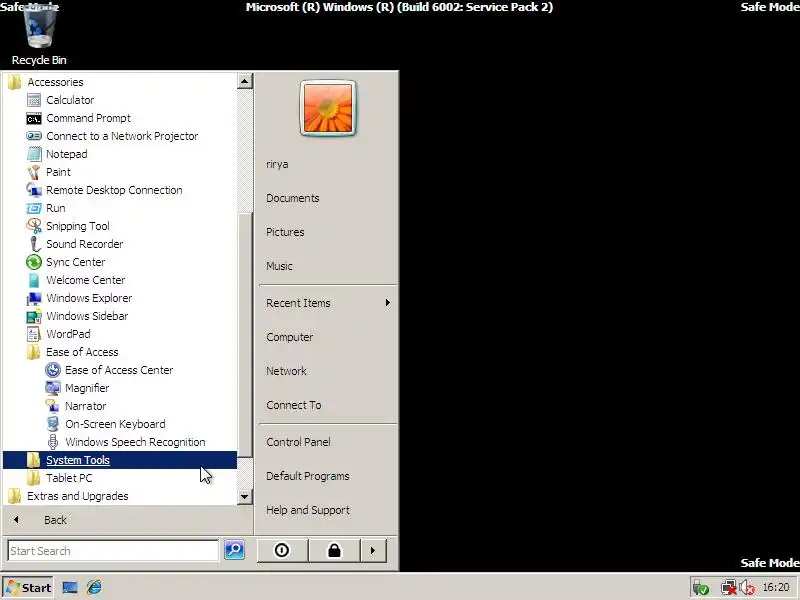Open Paint via its brush icon
The height and width of the screenshot is (600, 800).
coord(34,172)
